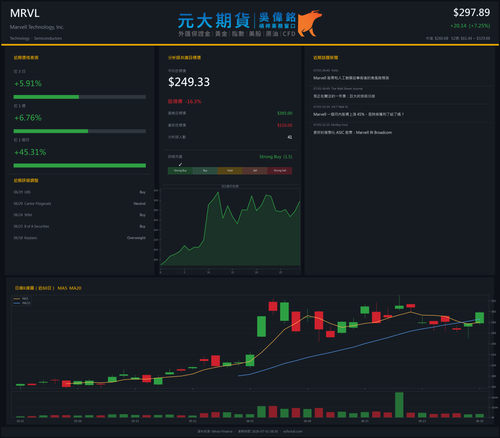Click the Strong Buy segment of rating bar
The height and width of the screenshot is (438, 500).
[x=180, y=171]
